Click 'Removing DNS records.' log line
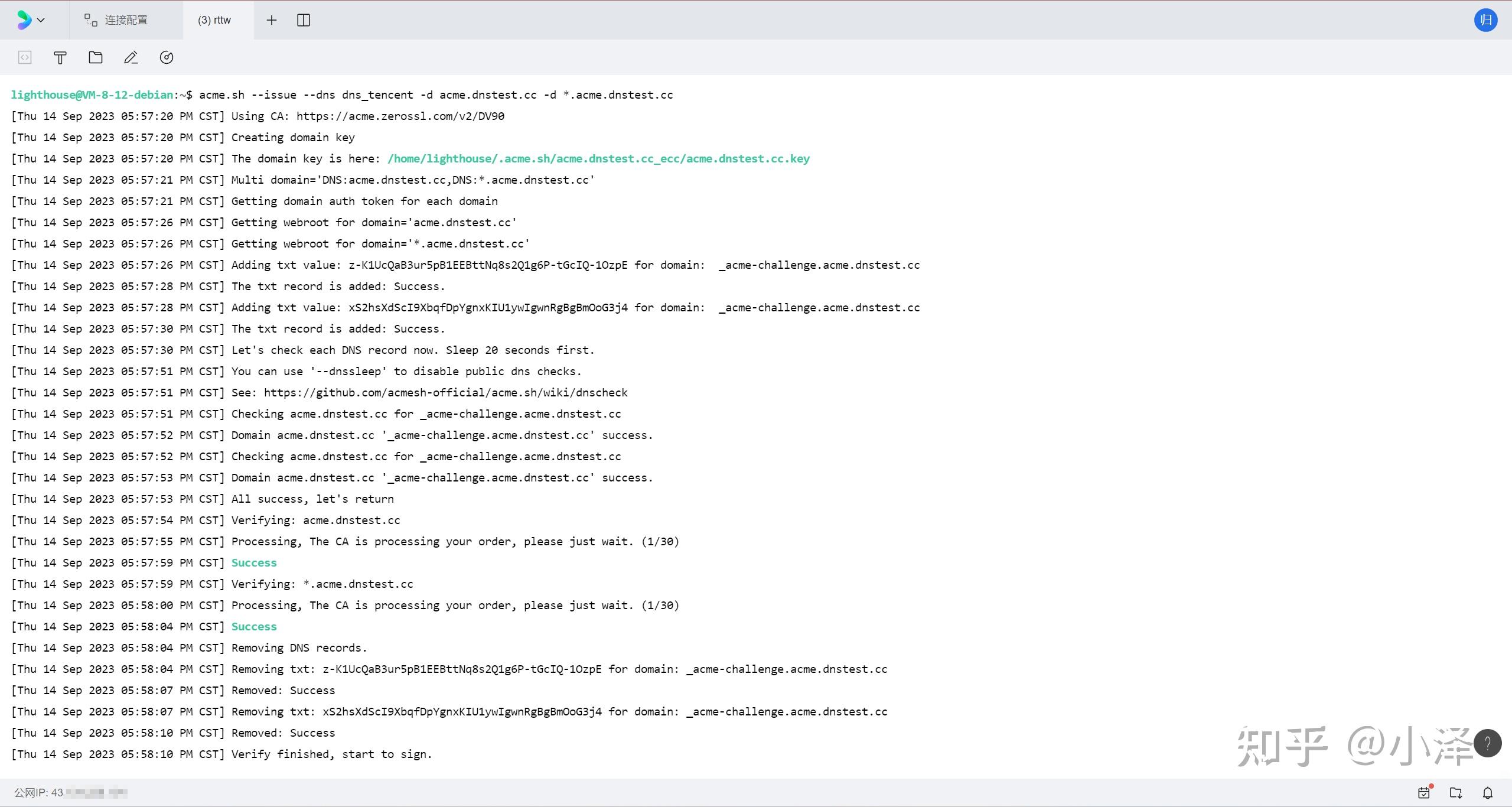Image resolution: width=1512 pixels, height=807 pixels. coord(190,647)
